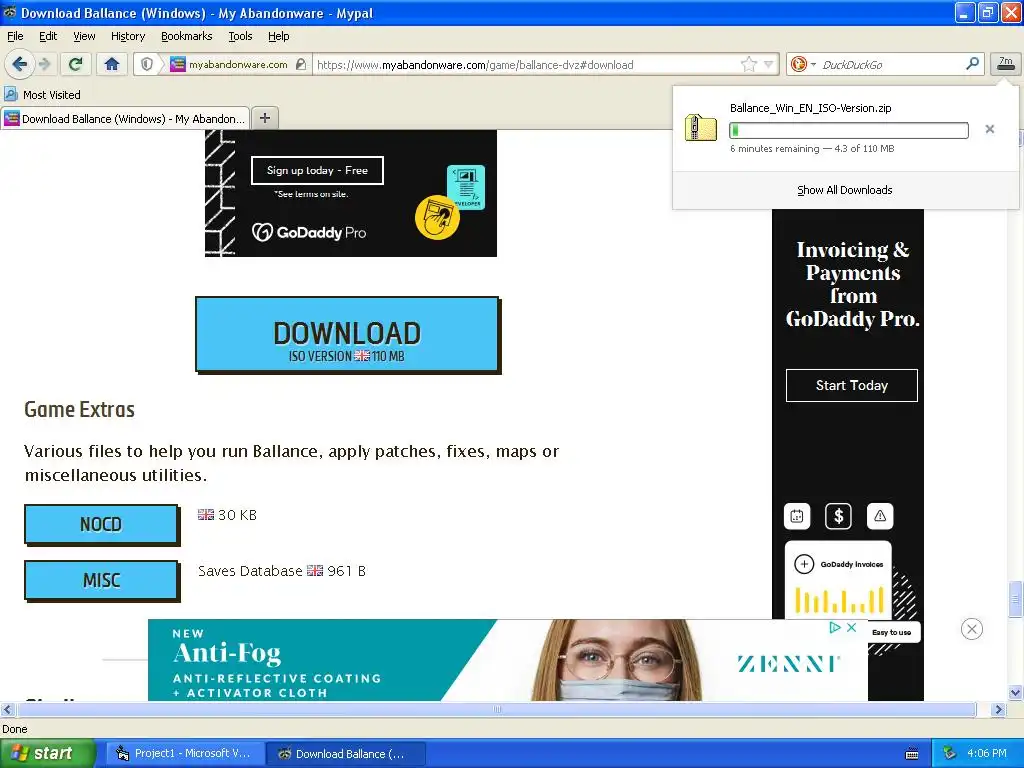This screenshot has height=768, width=1024.
Task: Click the myabandonware.com site identity icon
Action: click(178, 64)
